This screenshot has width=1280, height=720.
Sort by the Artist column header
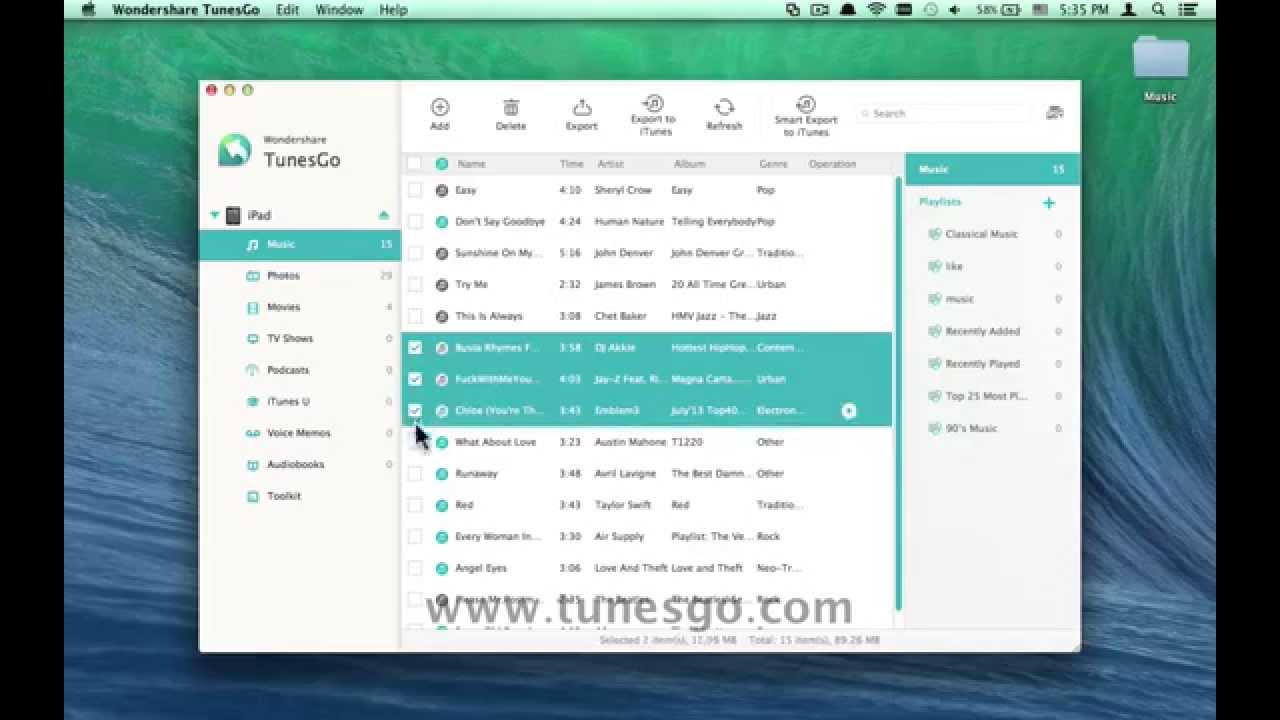610,164
